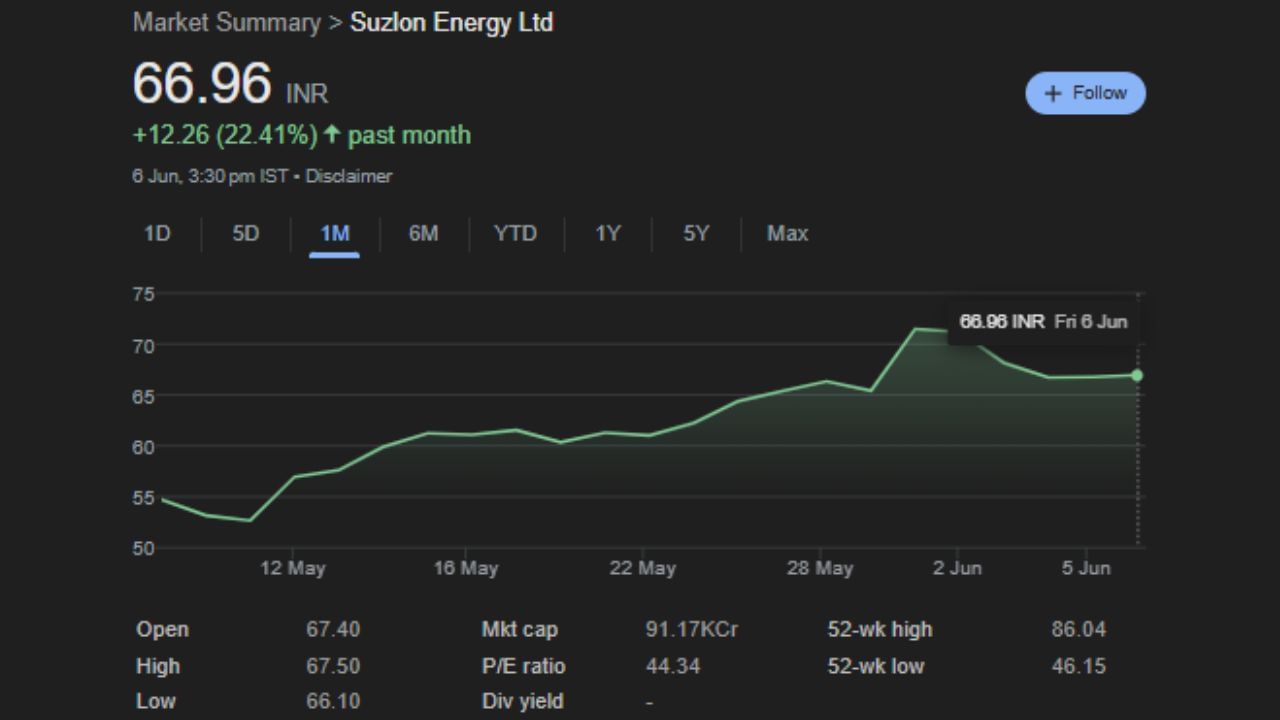Open the Disclaimer link
Screen dimensions: 1280x720
[x=349, y=176]
